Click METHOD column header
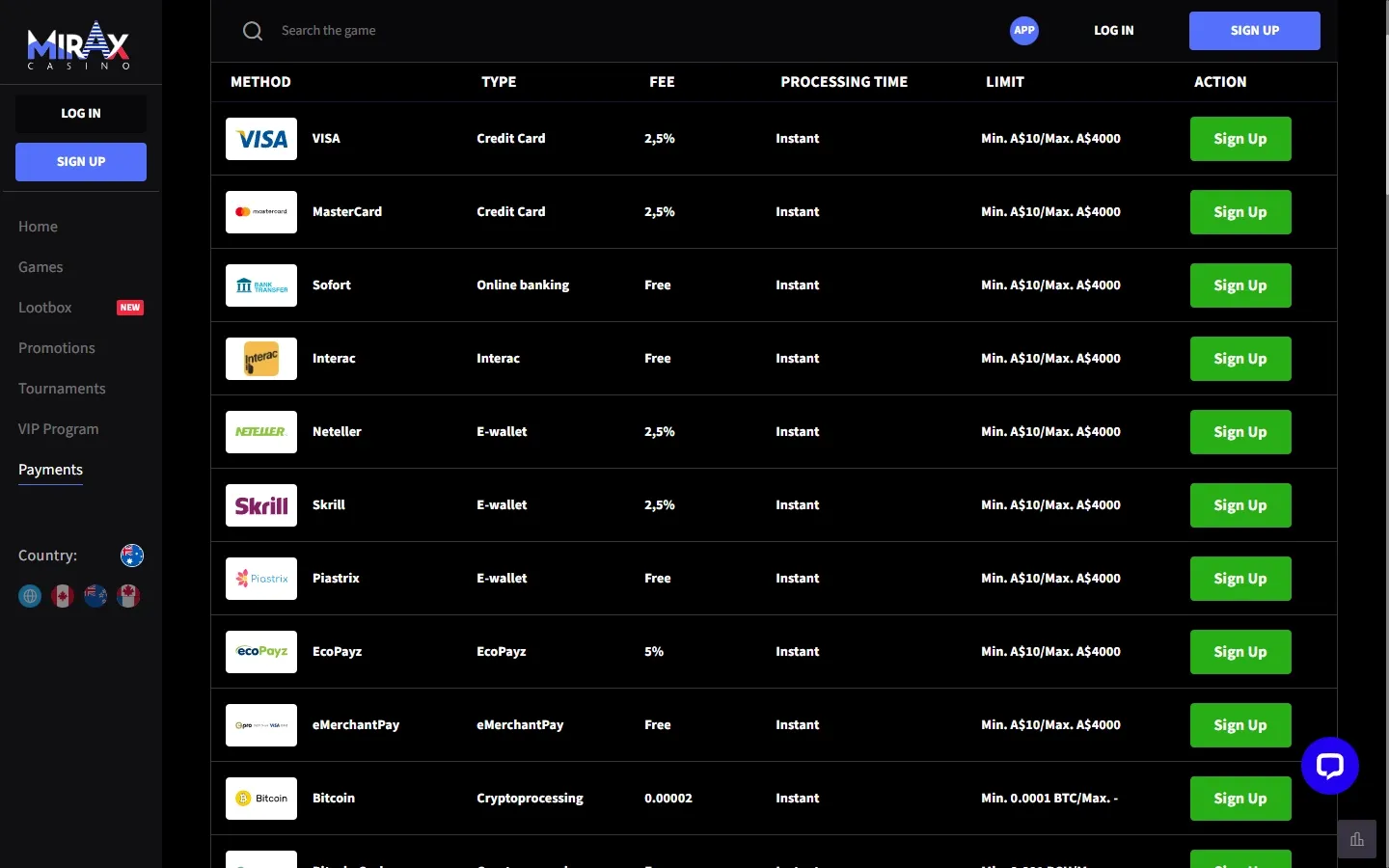This screenshot has width=1389, height=868. [260, 82]
